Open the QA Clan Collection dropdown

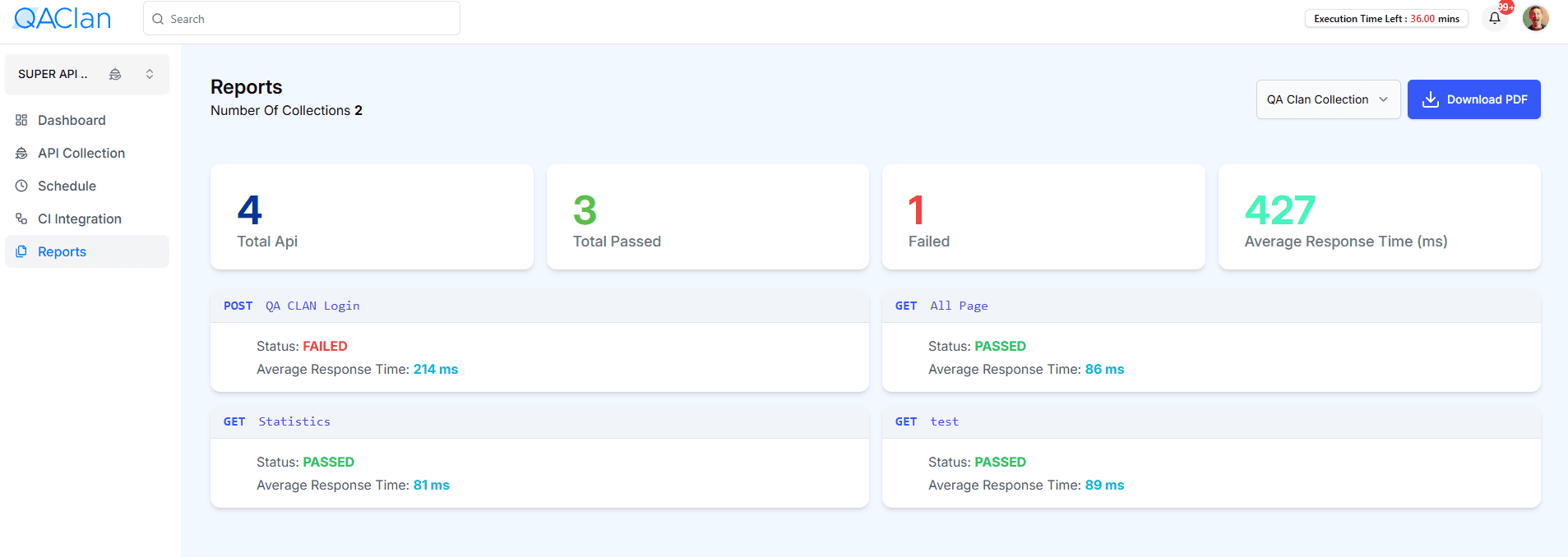(x=1328, y=99)
